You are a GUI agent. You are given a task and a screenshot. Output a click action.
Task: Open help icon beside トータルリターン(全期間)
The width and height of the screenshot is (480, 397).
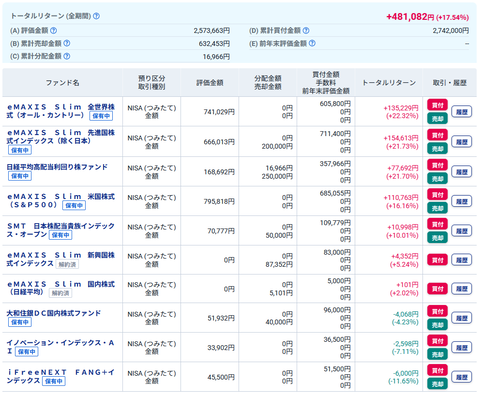click(96, 16)
